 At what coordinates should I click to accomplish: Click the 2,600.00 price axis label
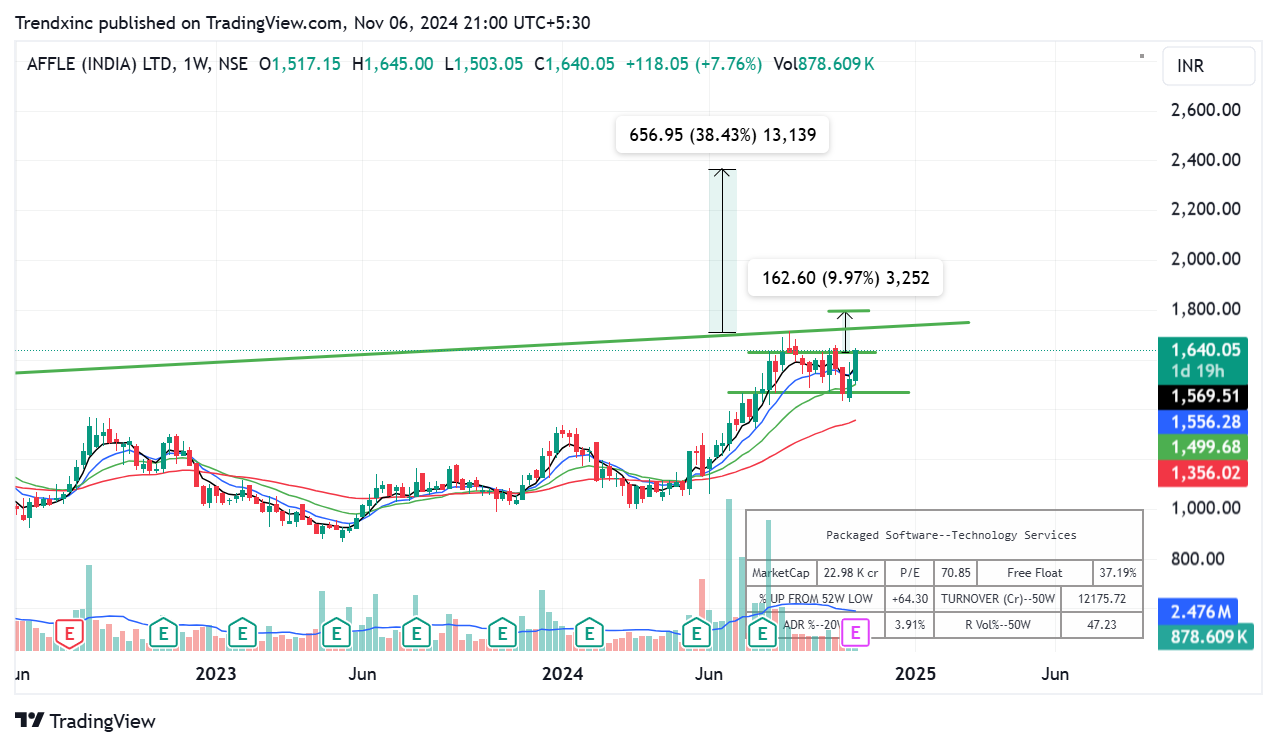[1205, 110]
